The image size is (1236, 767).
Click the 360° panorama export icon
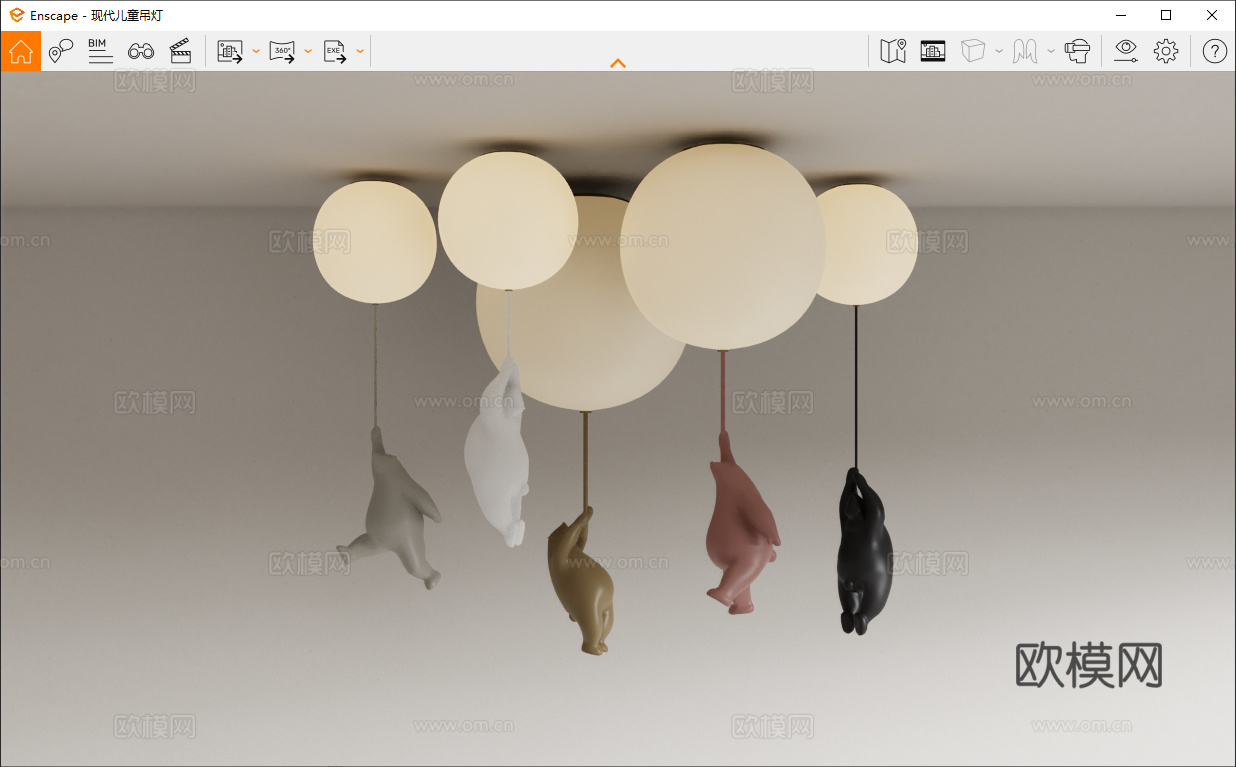[x=283, y=51]
